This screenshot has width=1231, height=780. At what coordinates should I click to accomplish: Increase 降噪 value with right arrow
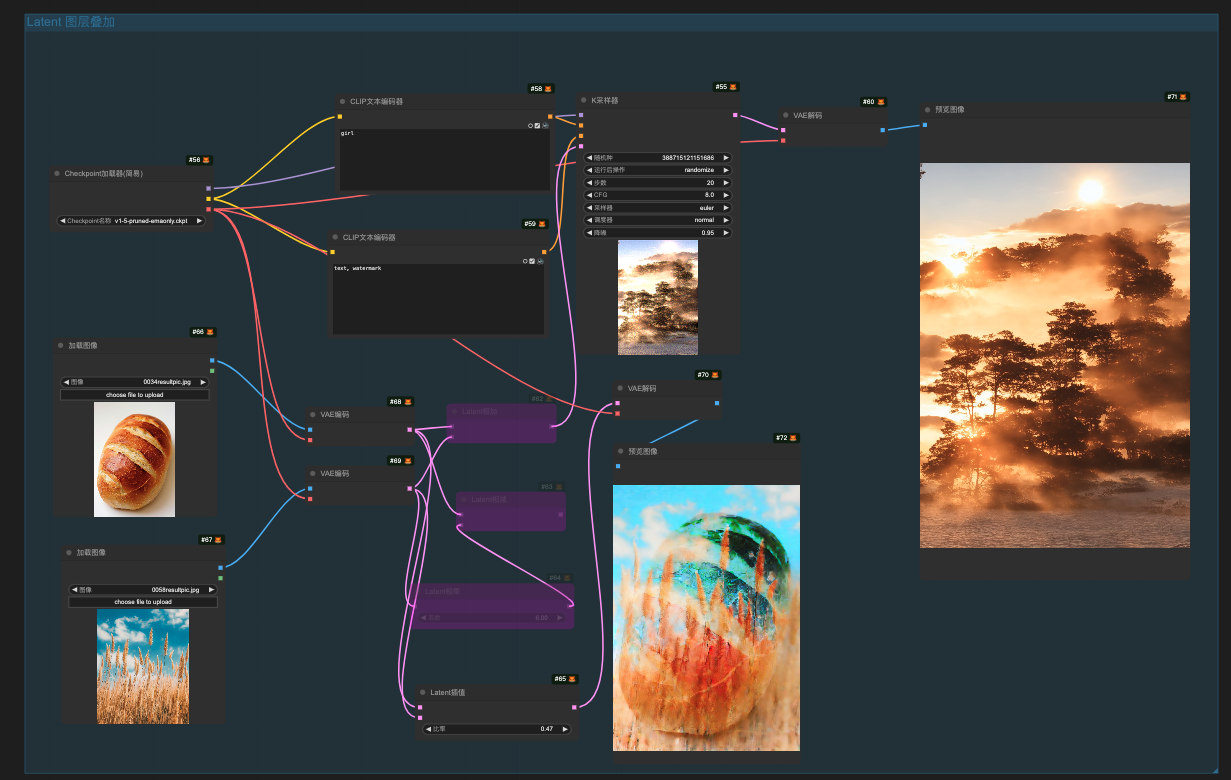[x=726, y=232]
